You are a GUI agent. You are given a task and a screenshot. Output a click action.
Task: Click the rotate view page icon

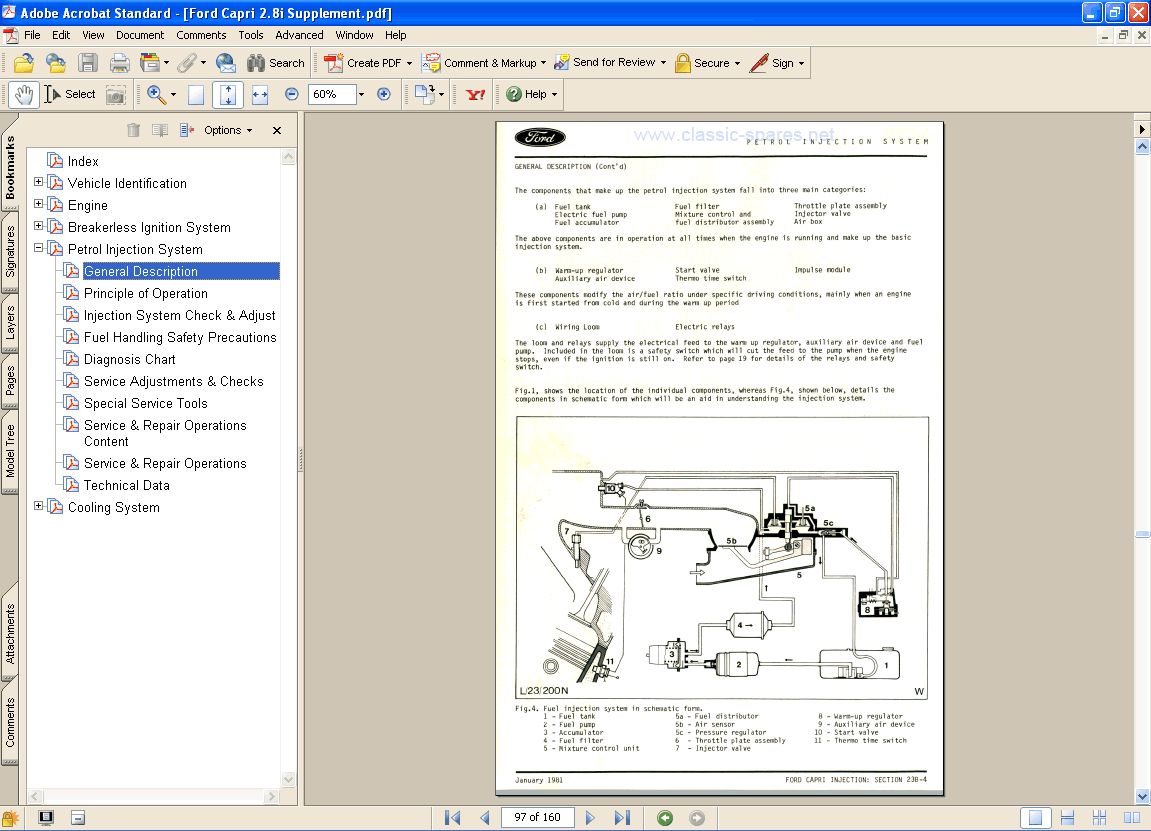tap(424, 93)
